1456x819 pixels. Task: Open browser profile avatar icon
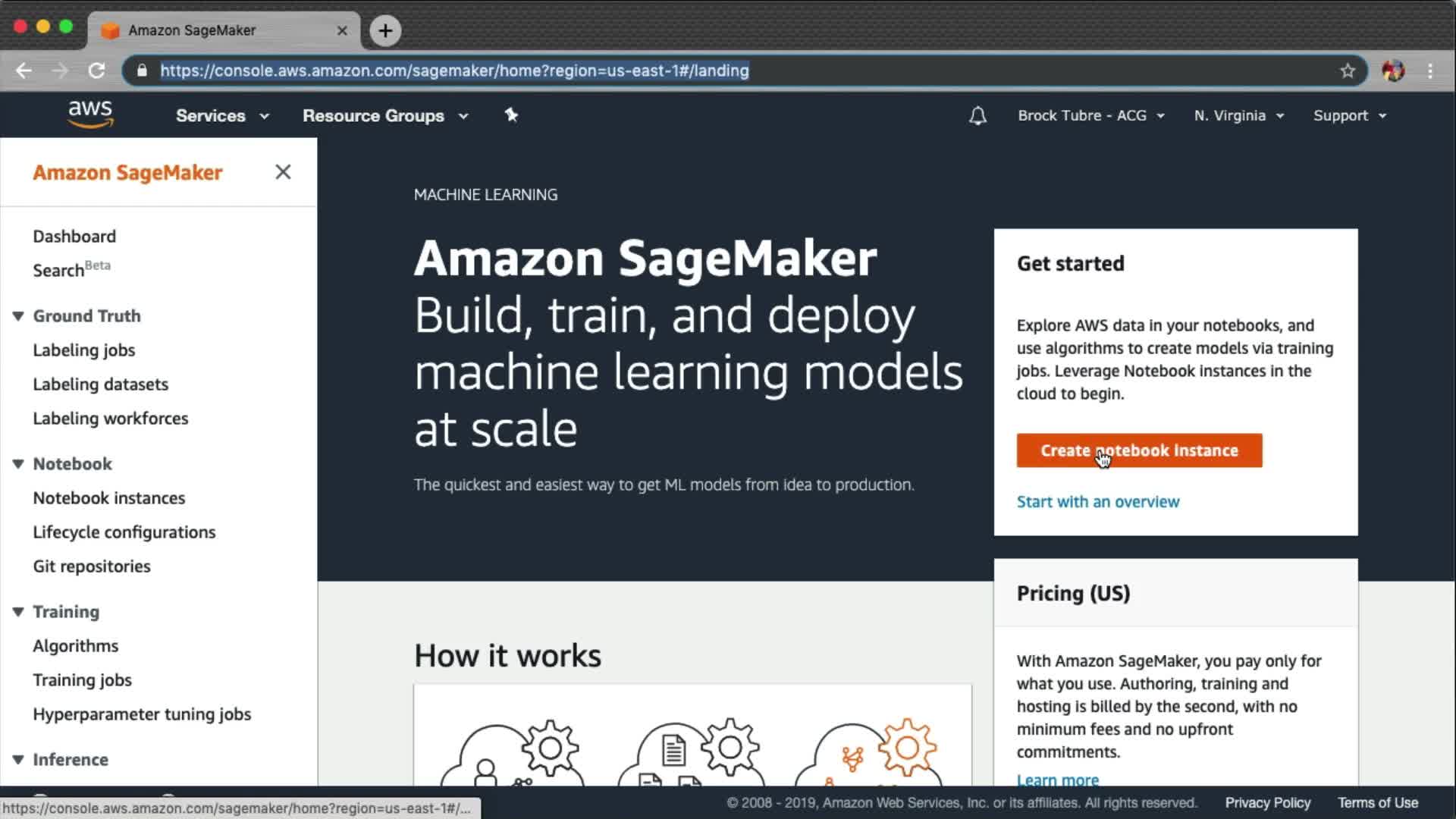1392,71
